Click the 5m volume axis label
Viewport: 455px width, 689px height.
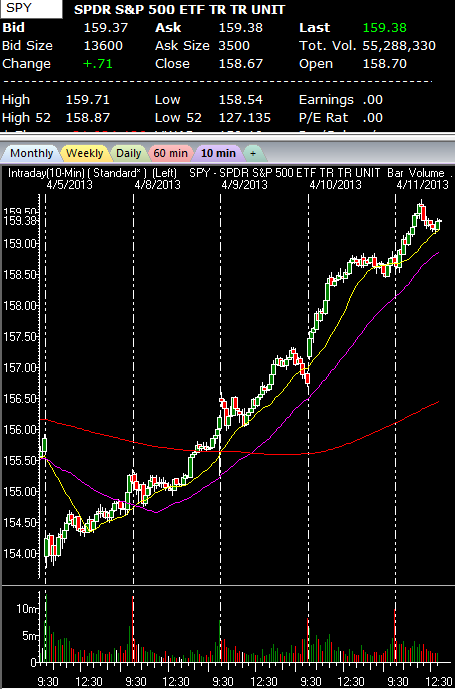tap(28, 636)
